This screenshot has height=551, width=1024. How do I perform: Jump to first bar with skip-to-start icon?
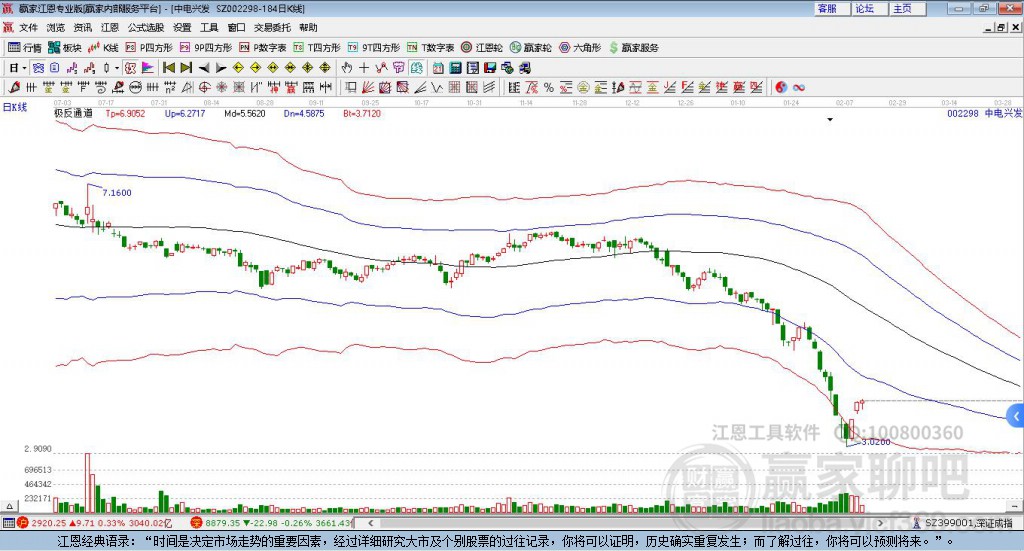tap(168, 68)
